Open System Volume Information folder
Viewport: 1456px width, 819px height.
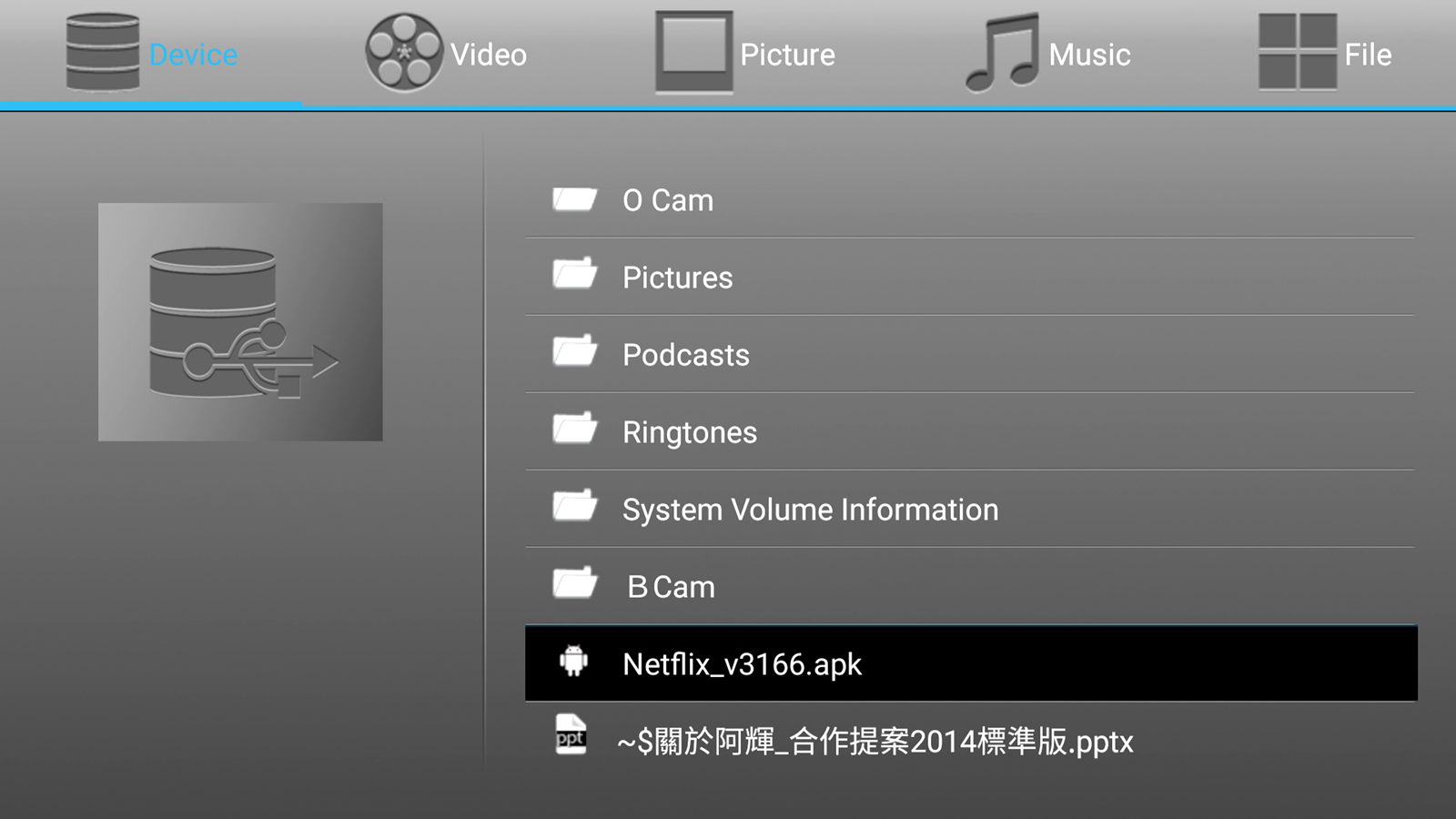(x=810, y=510)
